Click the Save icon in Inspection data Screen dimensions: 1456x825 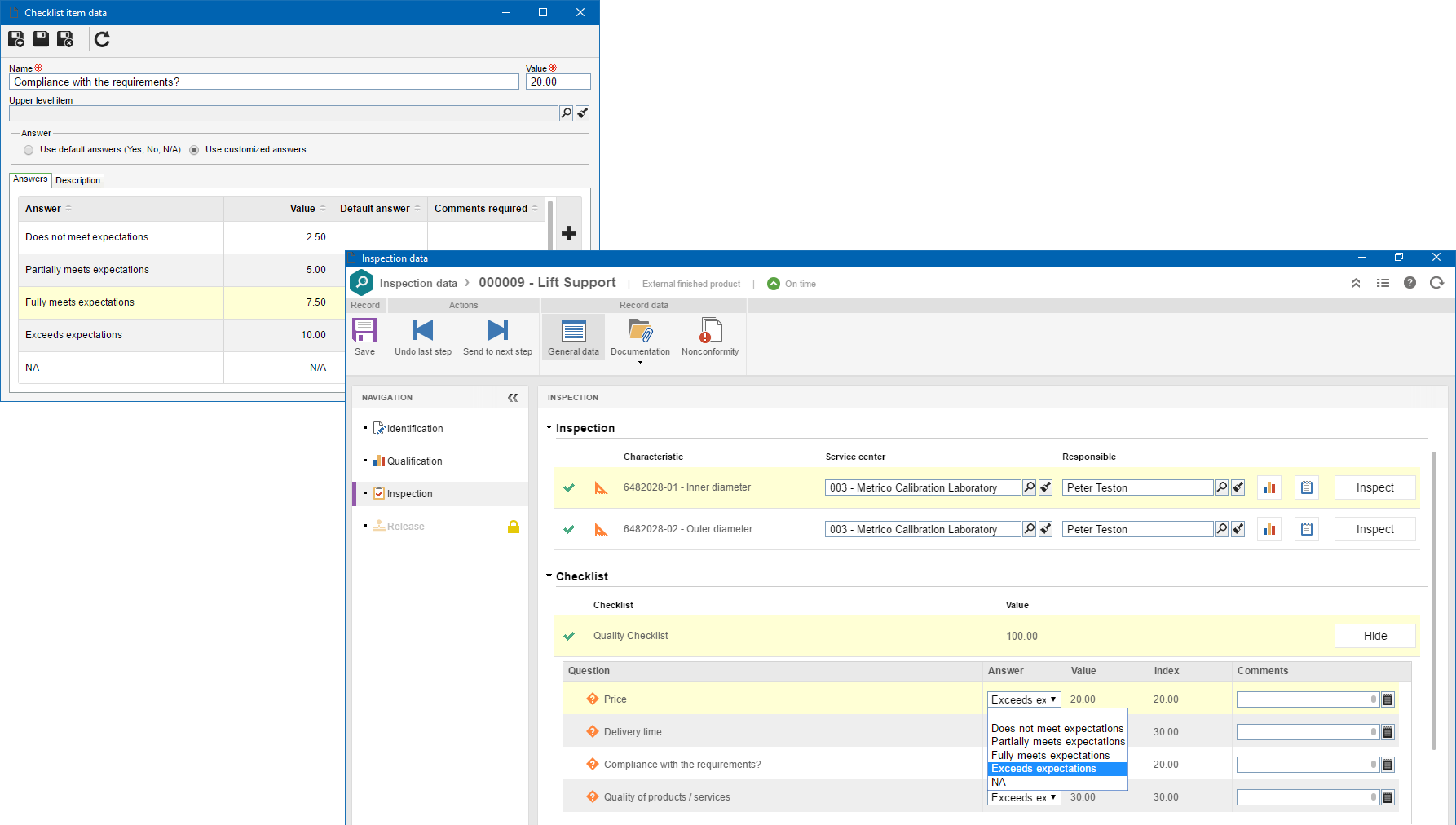pyautogui.click(x=364, y=330)
